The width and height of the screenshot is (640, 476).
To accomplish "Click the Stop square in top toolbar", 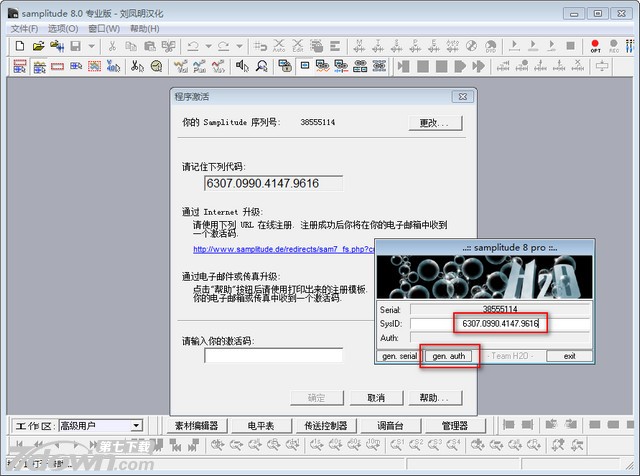I will pos(571,46).
